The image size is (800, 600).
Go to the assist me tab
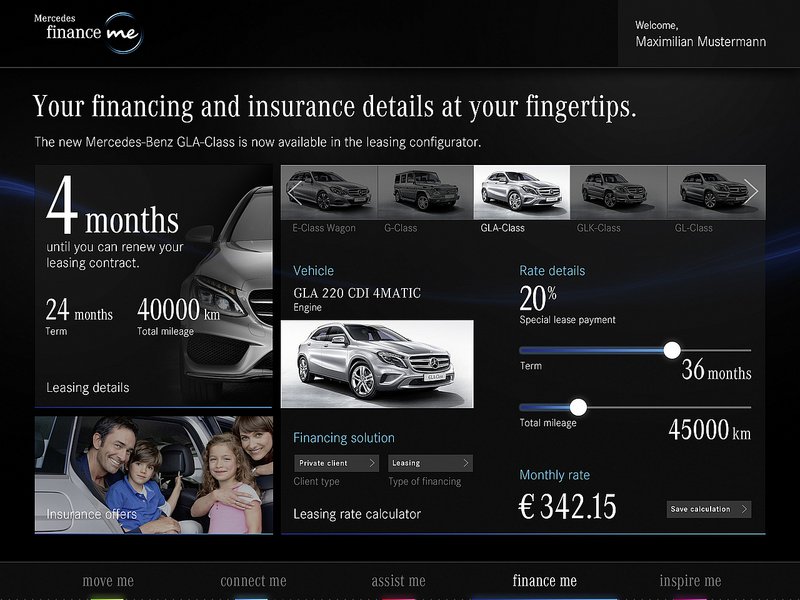[x=398, y=581]
